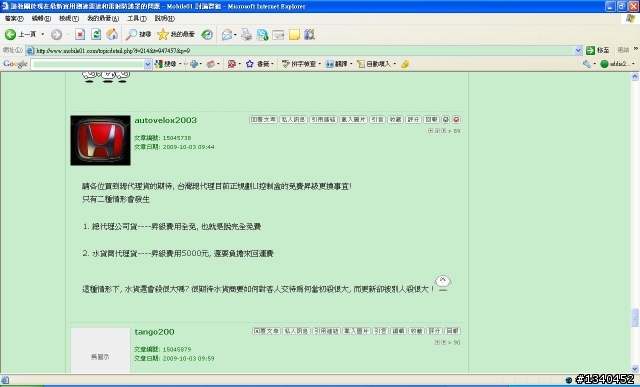
Task: Open the Edit (編輯) menu
Action: point(41,18)
